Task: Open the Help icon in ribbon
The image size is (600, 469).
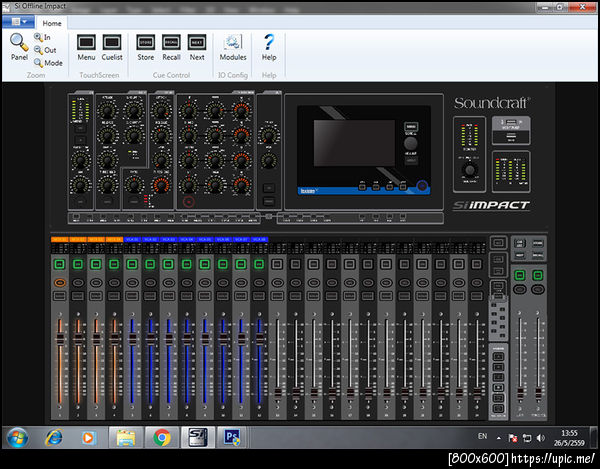Action: tap(268, 44)
